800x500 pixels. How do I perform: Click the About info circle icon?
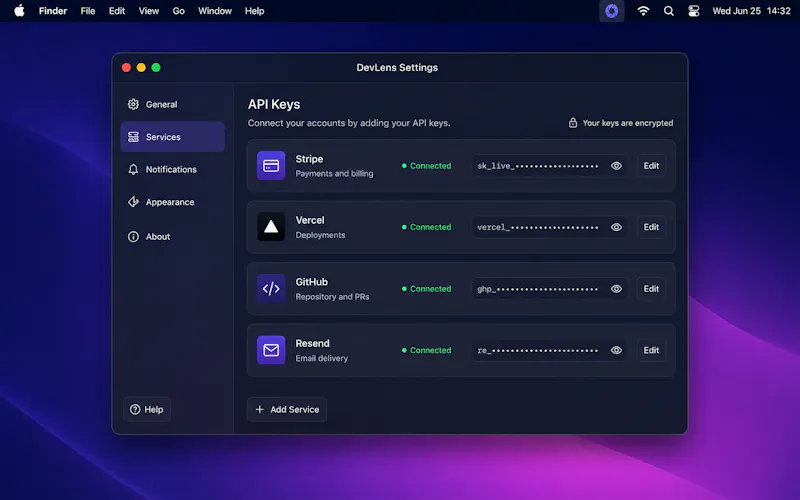coord(133,237)
